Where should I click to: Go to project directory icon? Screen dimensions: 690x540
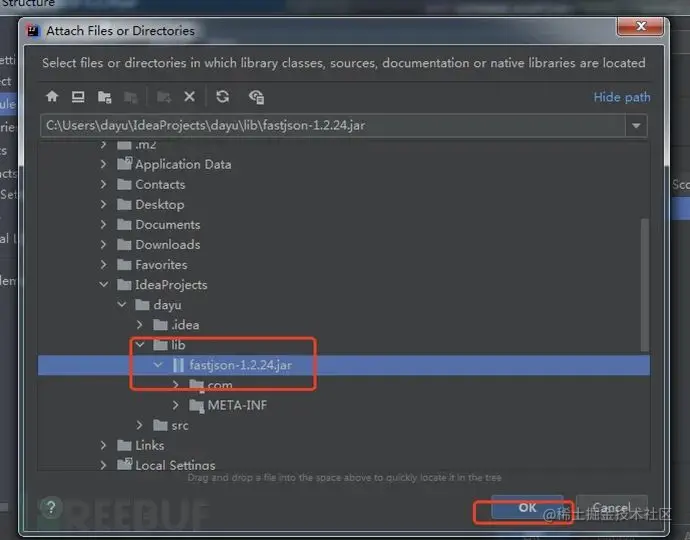click(x=104, y=97)
